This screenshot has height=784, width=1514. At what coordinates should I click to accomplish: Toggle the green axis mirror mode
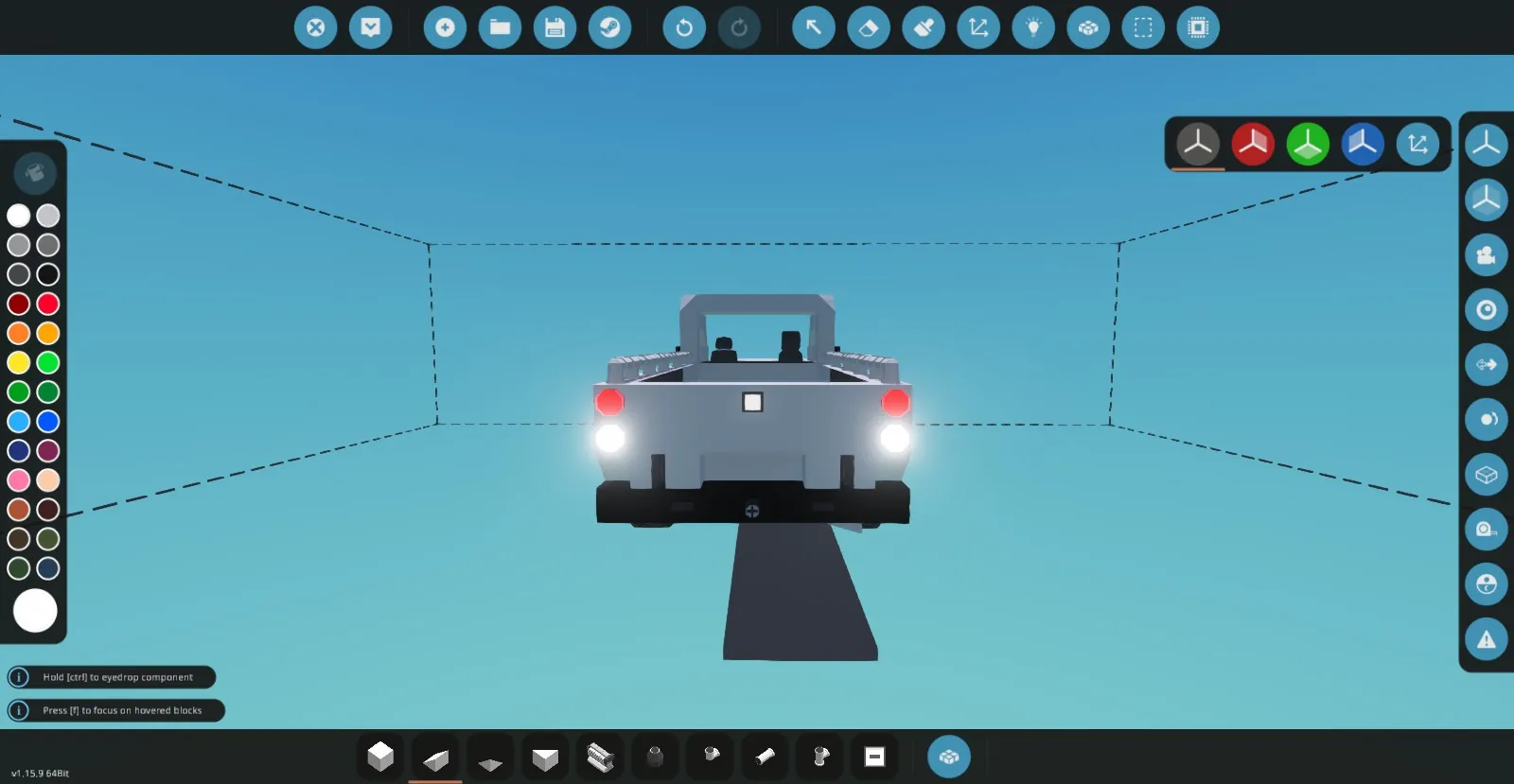click(1308, 144)
